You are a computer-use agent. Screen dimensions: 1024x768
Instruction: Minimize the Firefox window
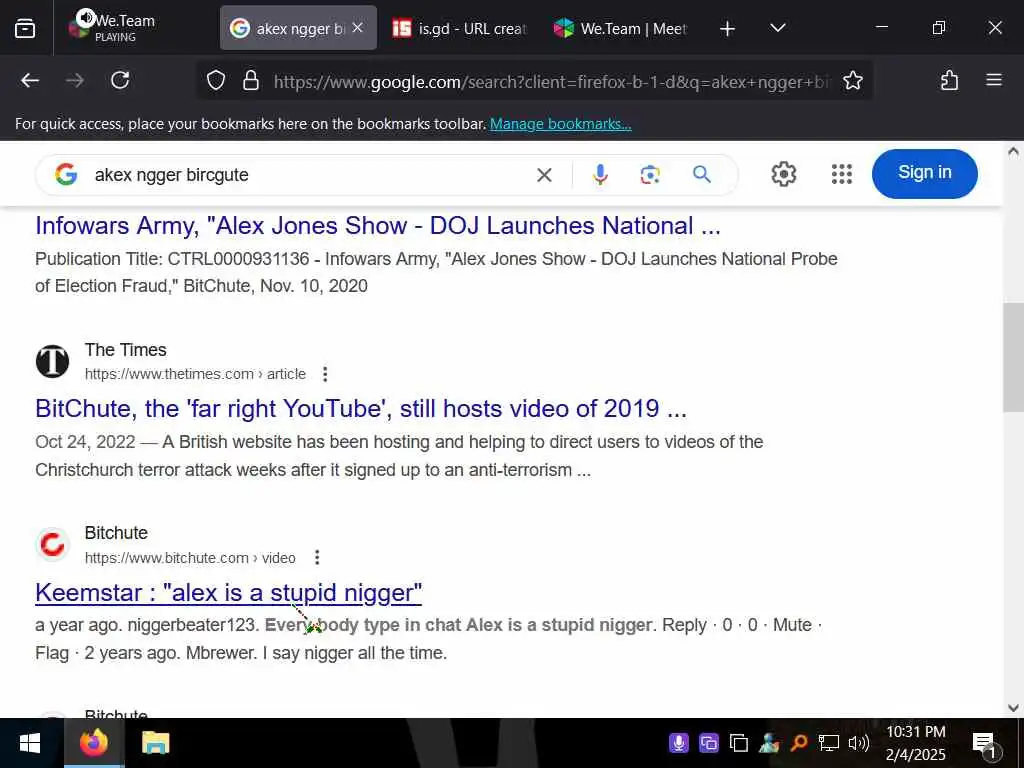(x=882, y=27)
